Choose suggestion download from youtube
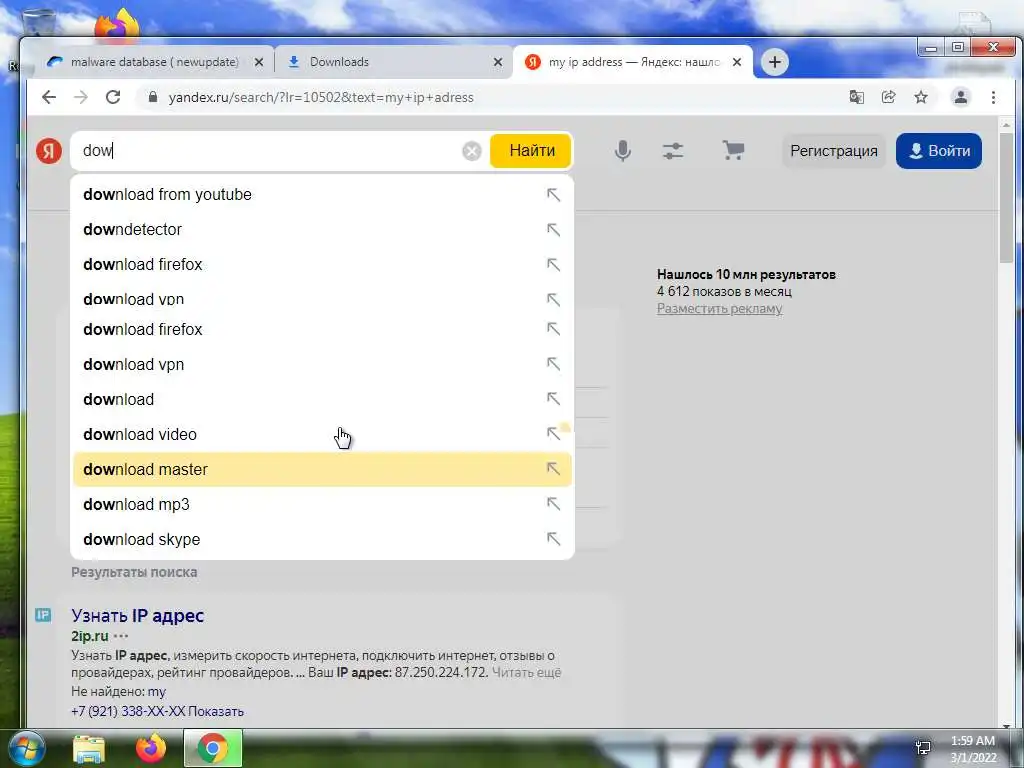This screenshot has height=768, width=1024. click(322, 195)
